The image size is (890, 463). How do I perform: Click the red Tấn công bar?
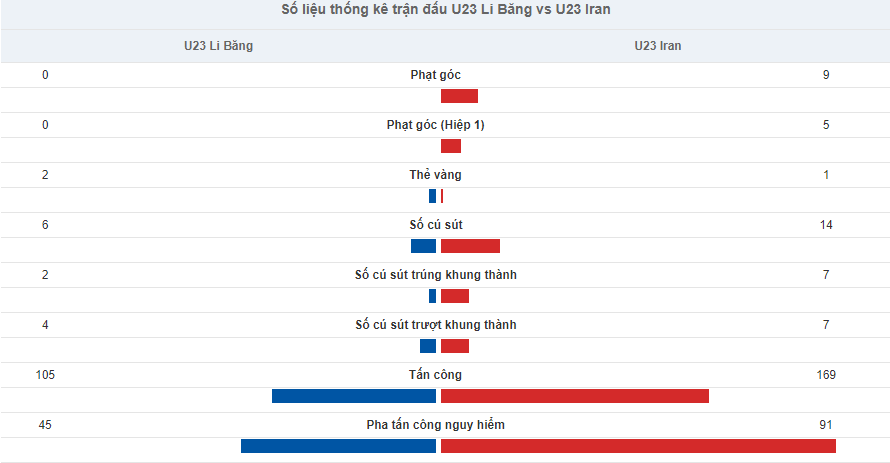(575, 395)
